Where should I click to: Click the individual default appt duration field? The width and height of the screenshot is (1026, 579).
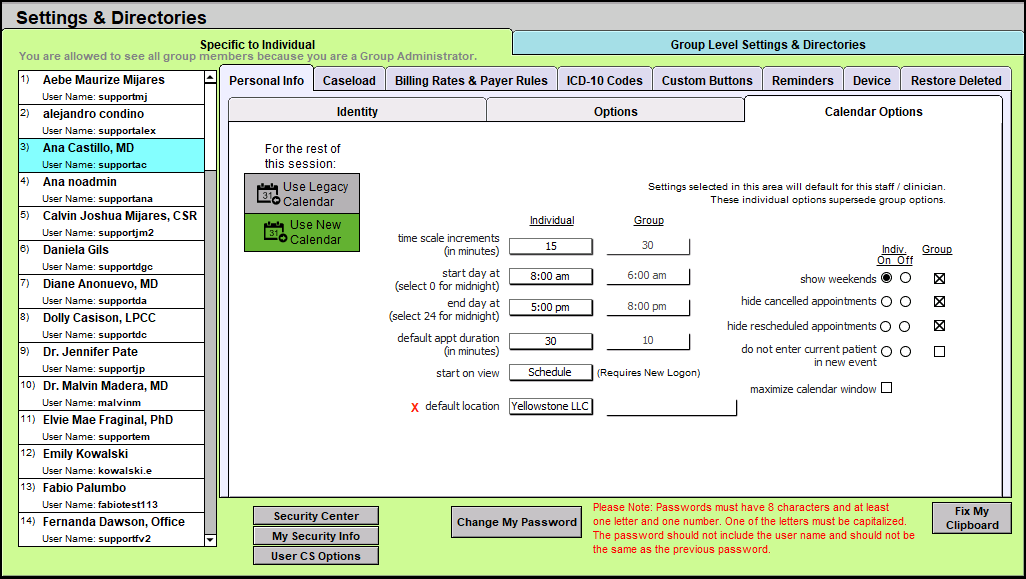click(x=550, y=341)
